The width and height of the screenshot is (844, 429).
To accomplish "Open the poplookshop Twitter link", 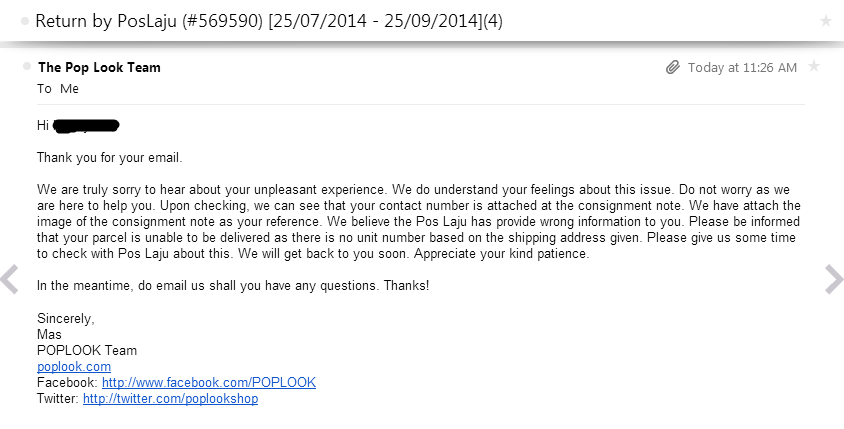I will click(x=171, y=399).
